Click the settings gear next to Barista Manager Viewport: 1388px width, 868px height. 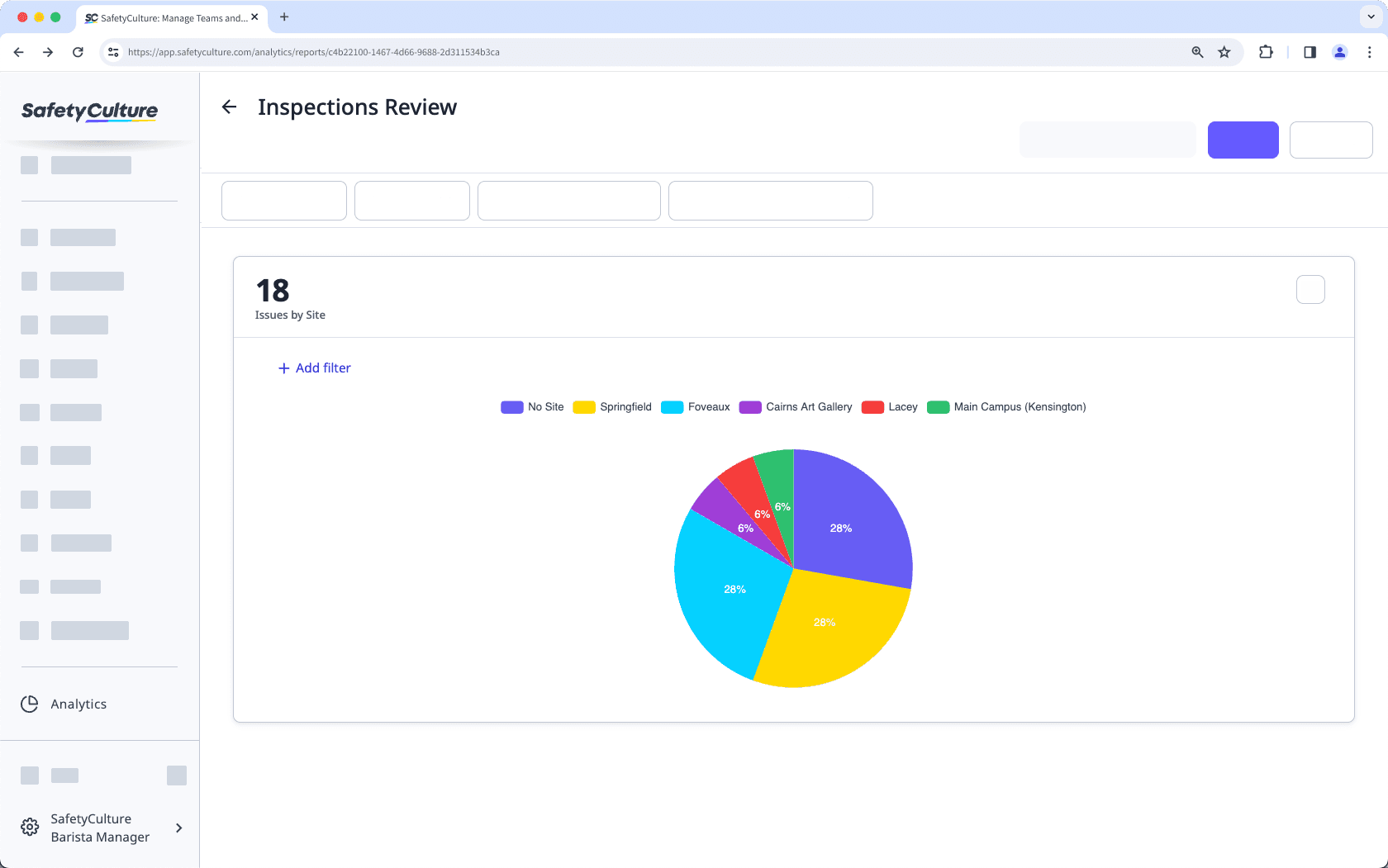30,827
